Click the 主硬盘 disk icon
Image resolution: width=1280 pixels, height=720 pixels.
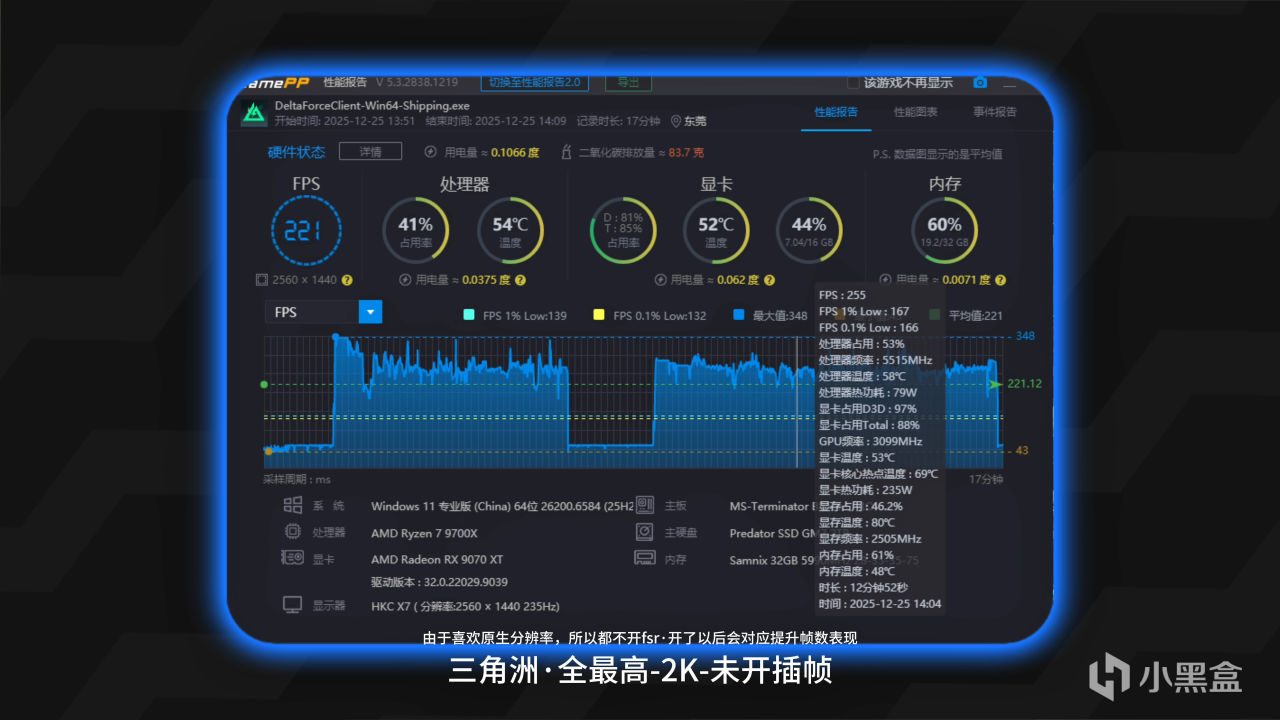(x=645, y=532)
